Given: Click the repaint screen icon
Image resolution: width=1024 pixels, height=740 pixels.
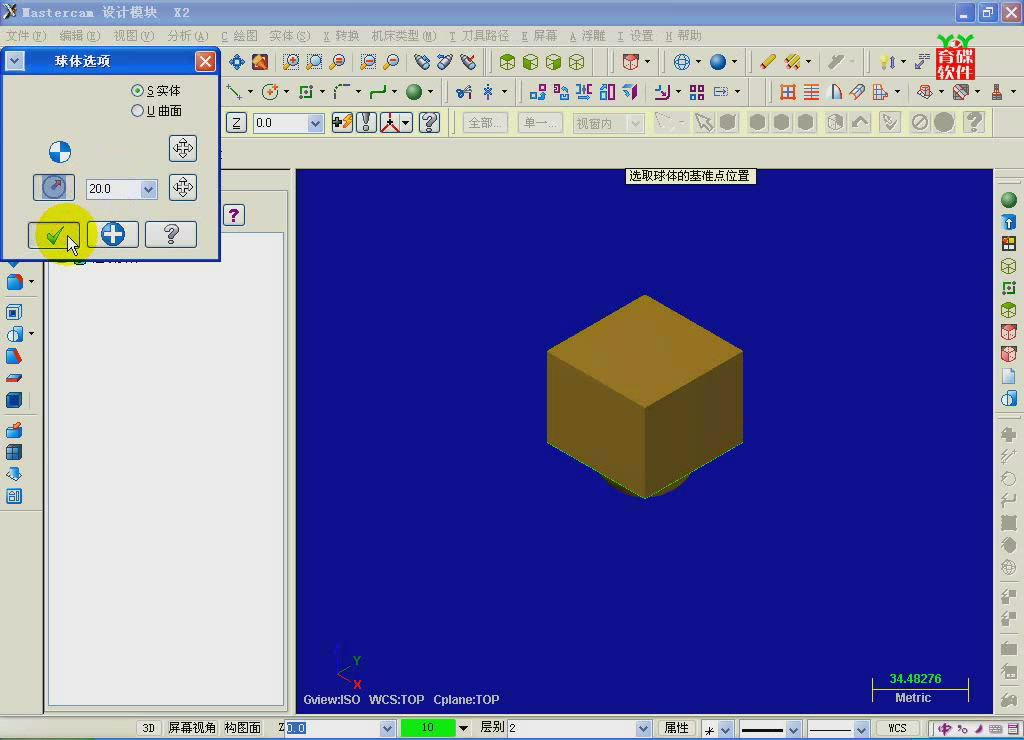Looking at the screenshot, I should pos(260,62).
